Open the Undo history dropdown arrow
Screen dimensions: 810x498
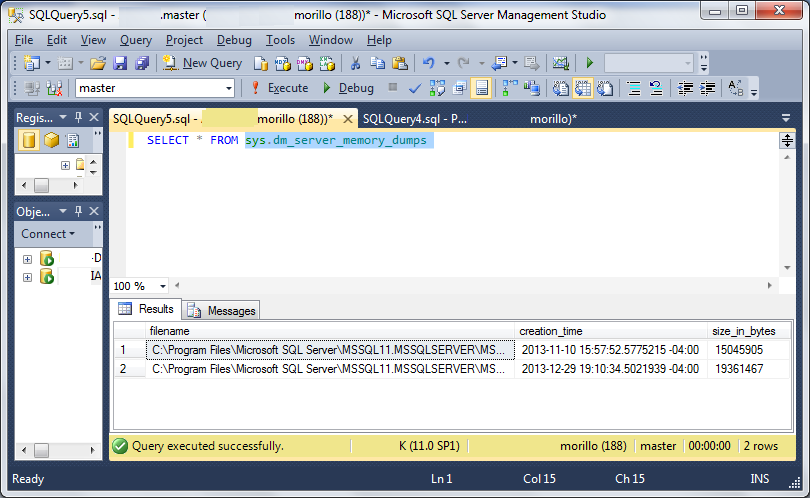point(446,63)
